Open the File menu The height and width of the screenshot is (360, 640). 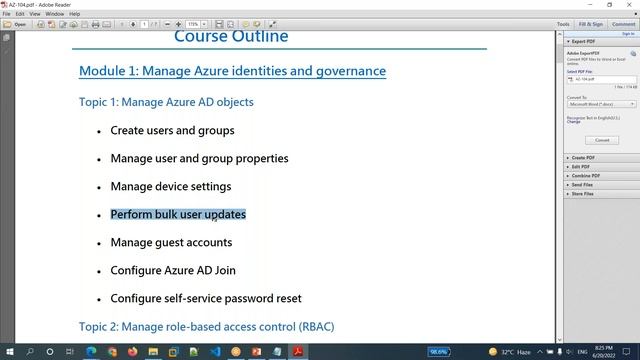6,14
